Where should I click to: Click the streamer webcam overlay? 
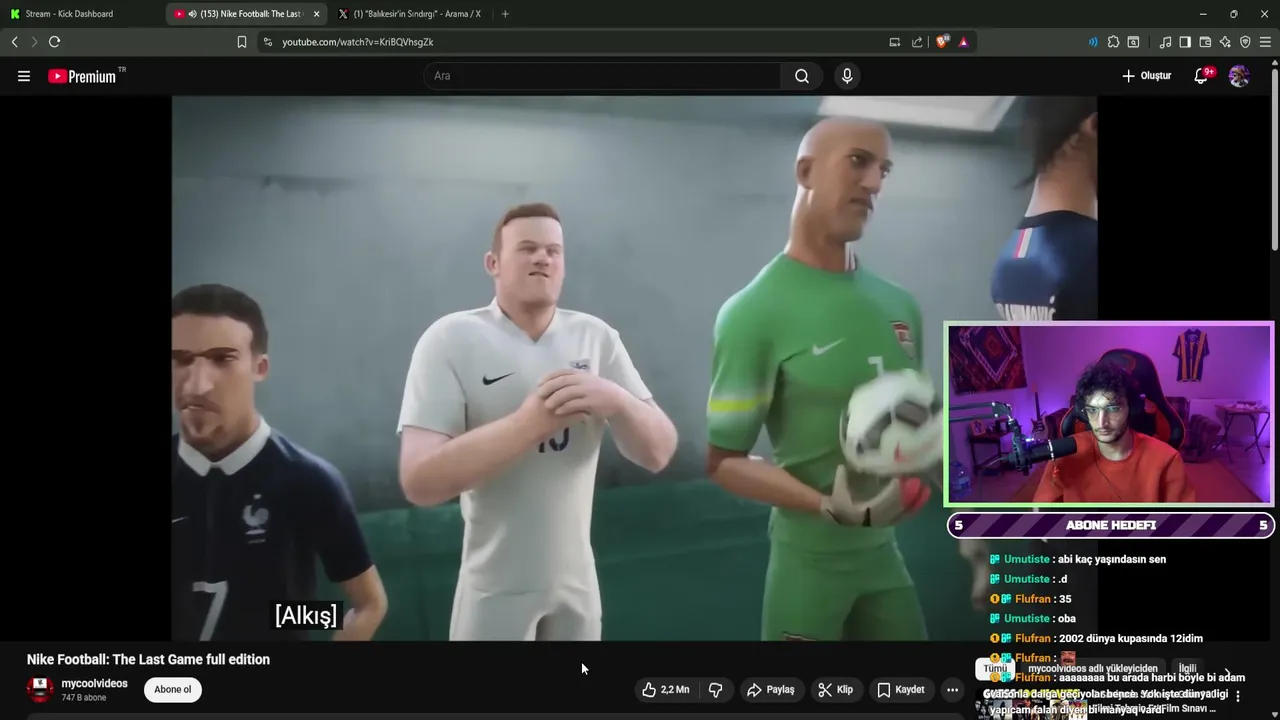(x=1110, y=414)
